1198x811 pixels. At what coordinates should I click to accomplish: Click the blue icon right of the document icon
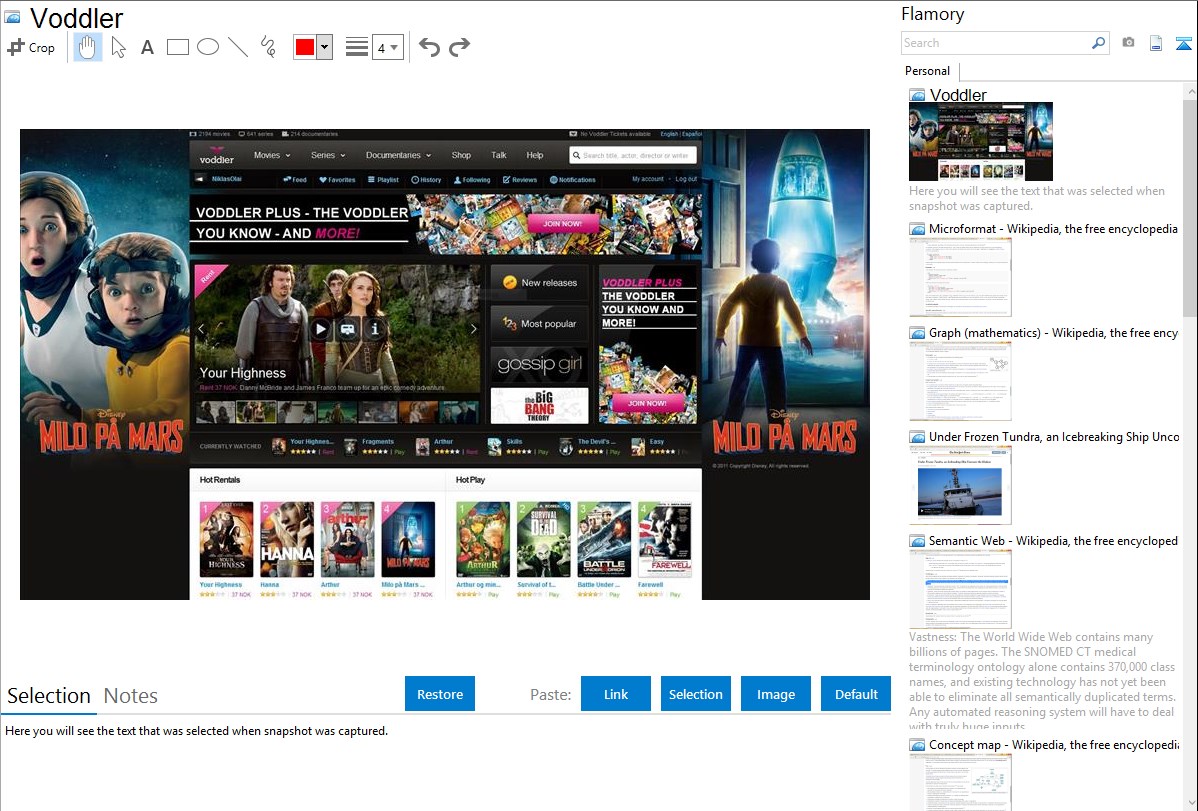click(x=1183, y=43)
